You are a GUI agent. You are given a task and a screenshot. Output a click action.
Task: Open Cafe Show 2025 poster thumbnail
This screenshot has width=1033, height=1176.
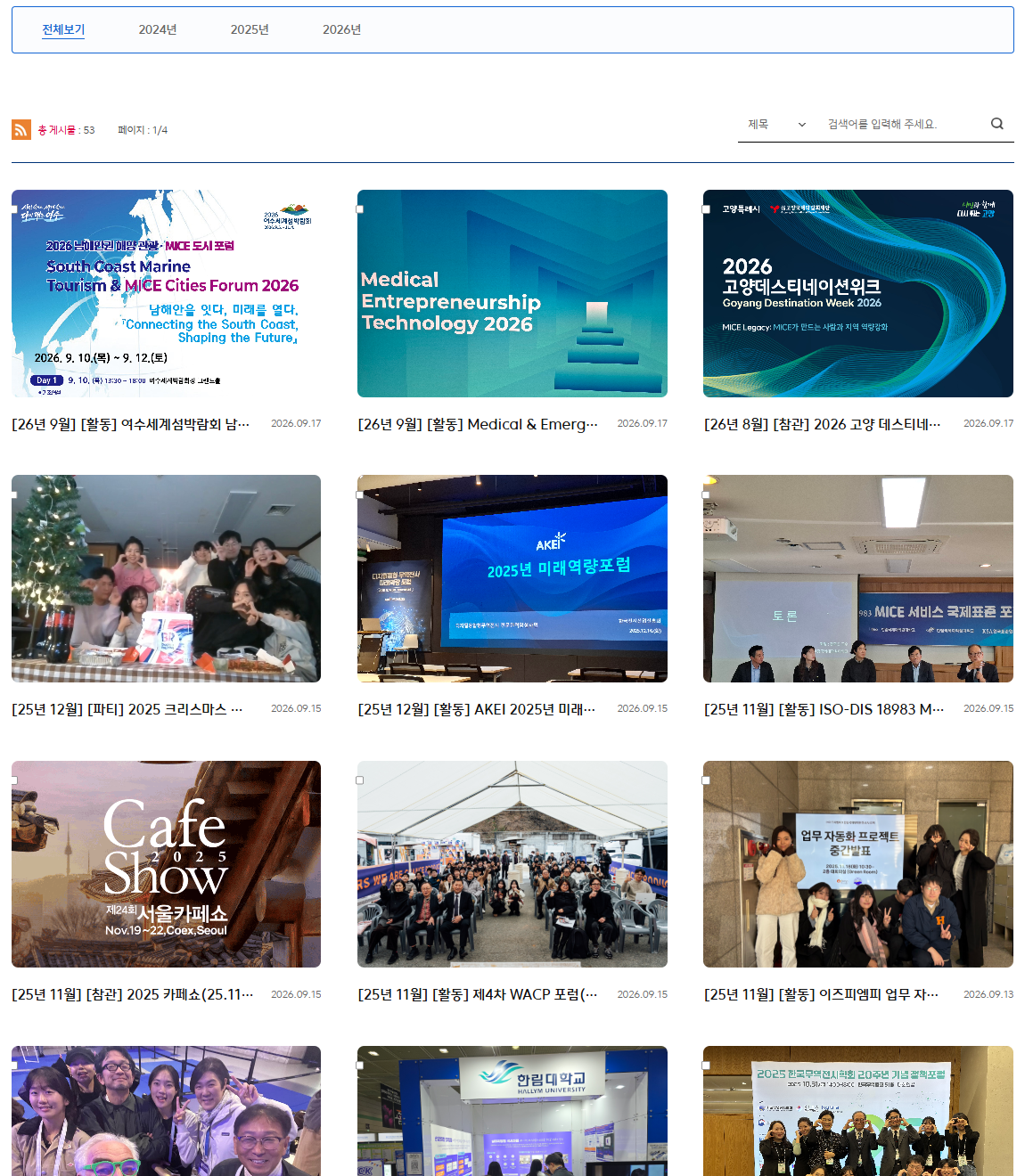pyautogui.click(x=166, y=864)
